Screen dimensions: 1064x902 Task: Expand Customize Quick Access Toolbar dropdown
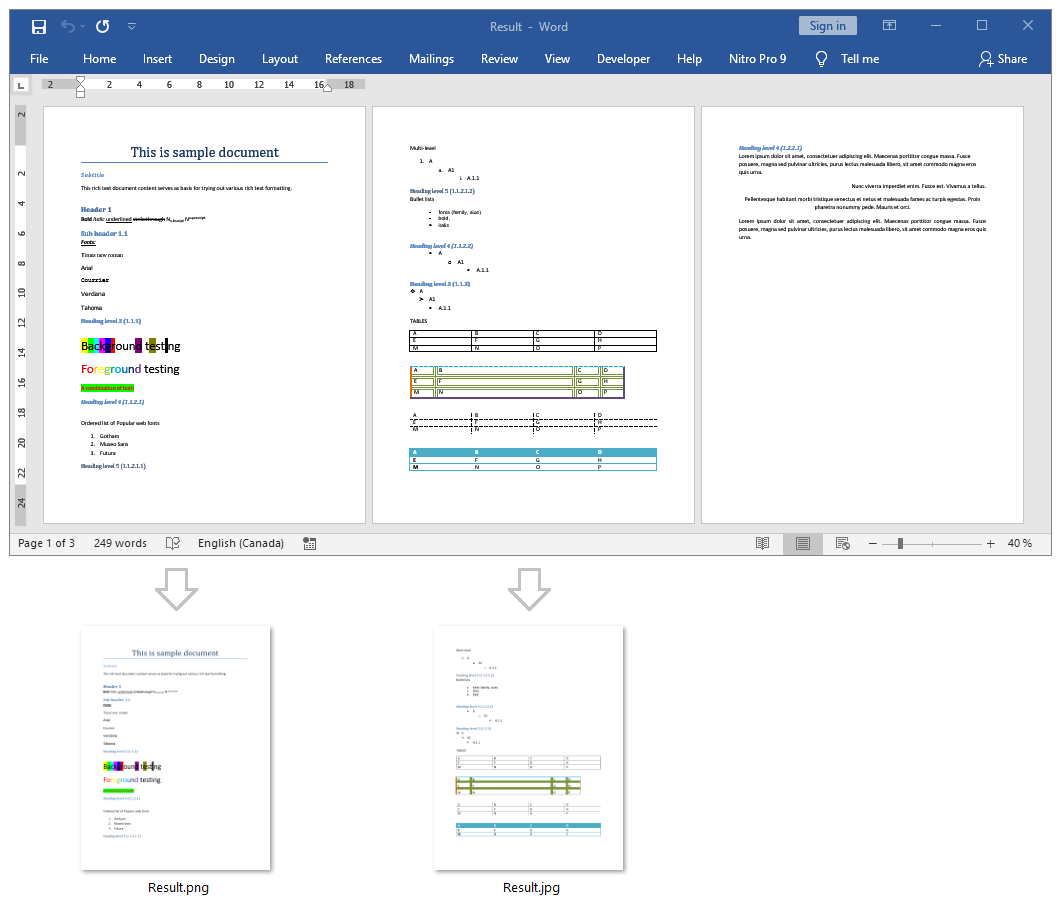point(132,27)
